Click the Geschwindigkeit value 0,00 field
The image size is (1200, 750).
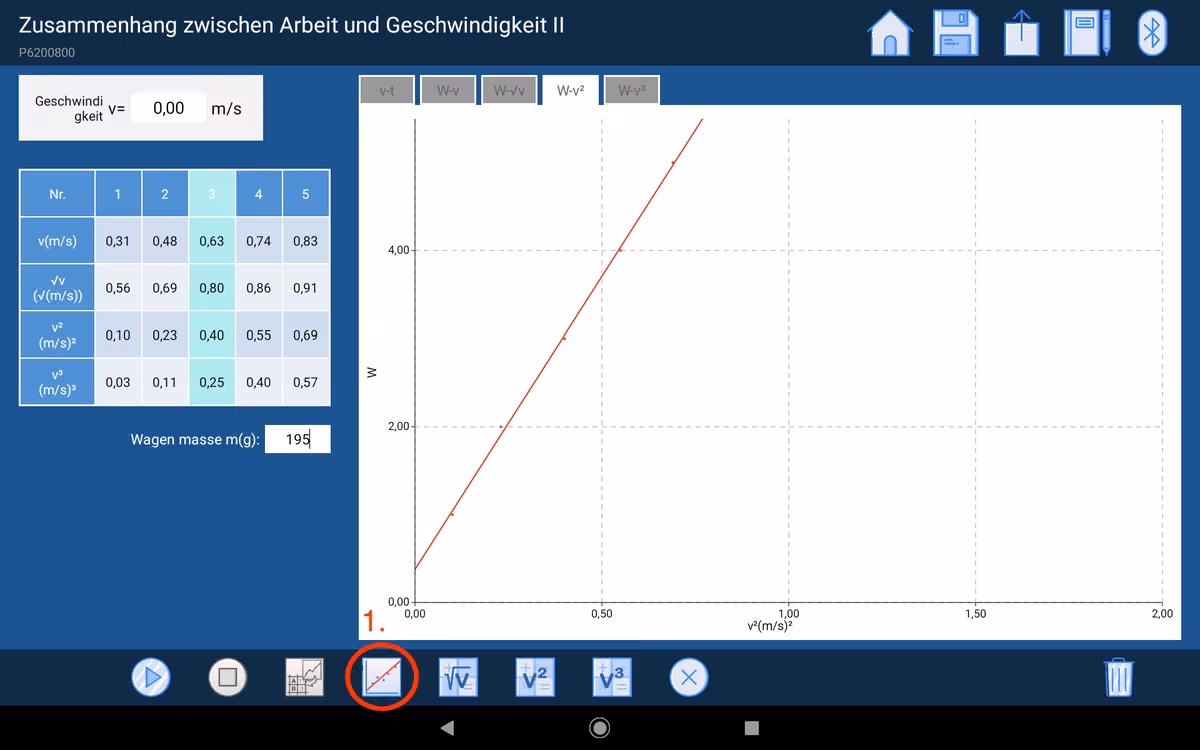pyautogui.click(x=168, y=108)
